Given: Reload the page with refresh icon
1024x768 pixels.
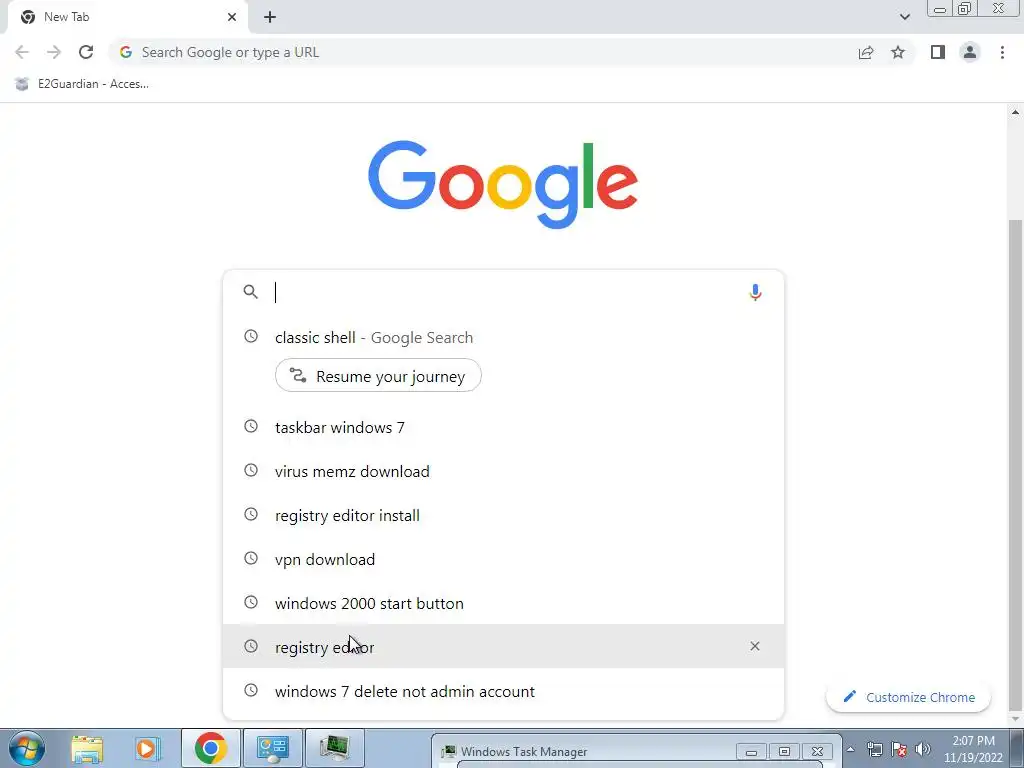Looking at the screenshot, I should (x=86, y=52).
